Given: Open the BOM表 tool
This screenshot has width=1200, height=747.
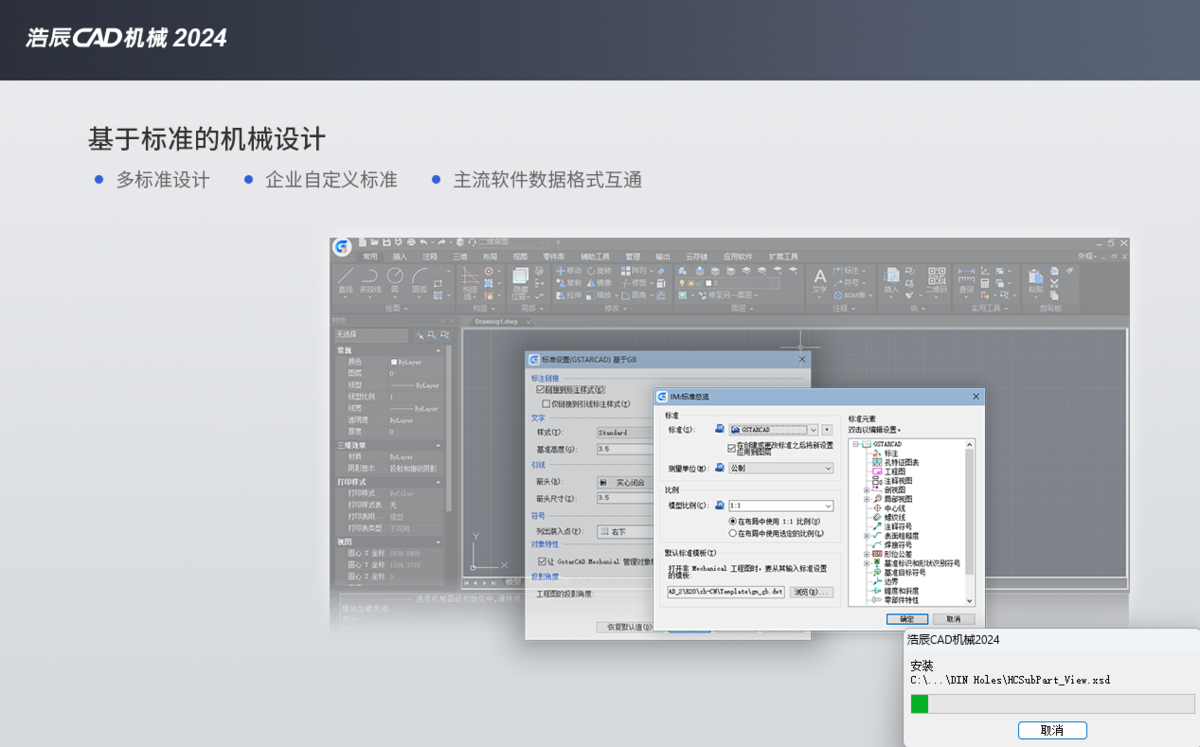Looking at the screenshot, I should point(850,296).
